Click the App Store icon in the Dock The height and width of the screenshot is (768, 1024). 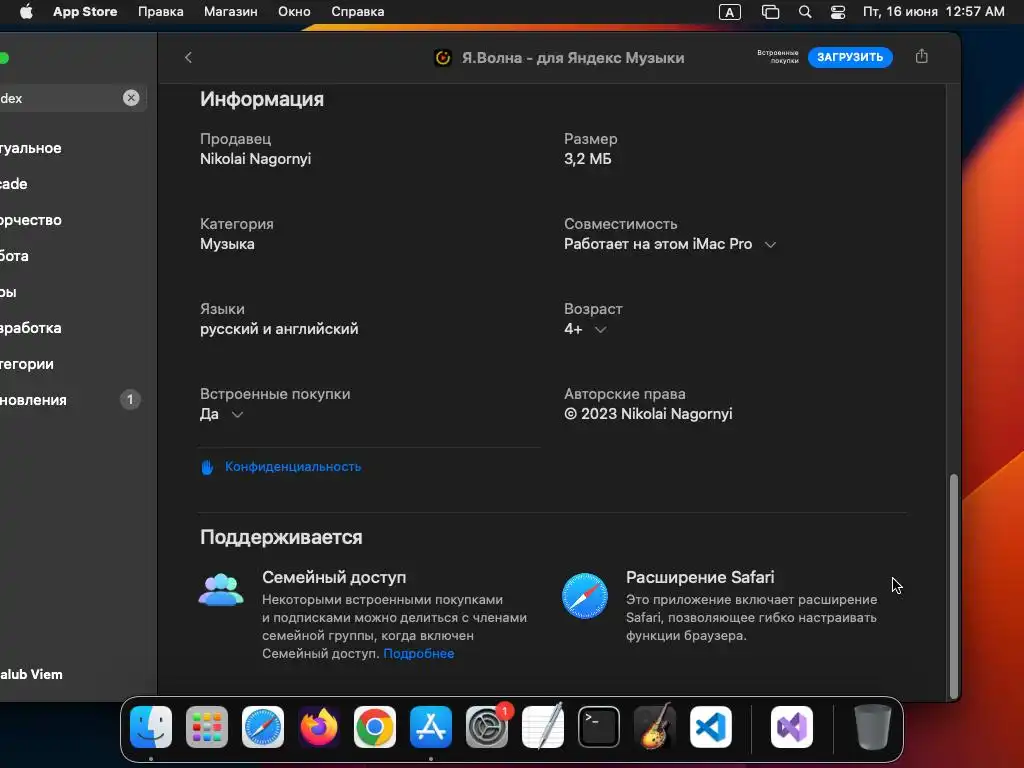coord(431,727)
